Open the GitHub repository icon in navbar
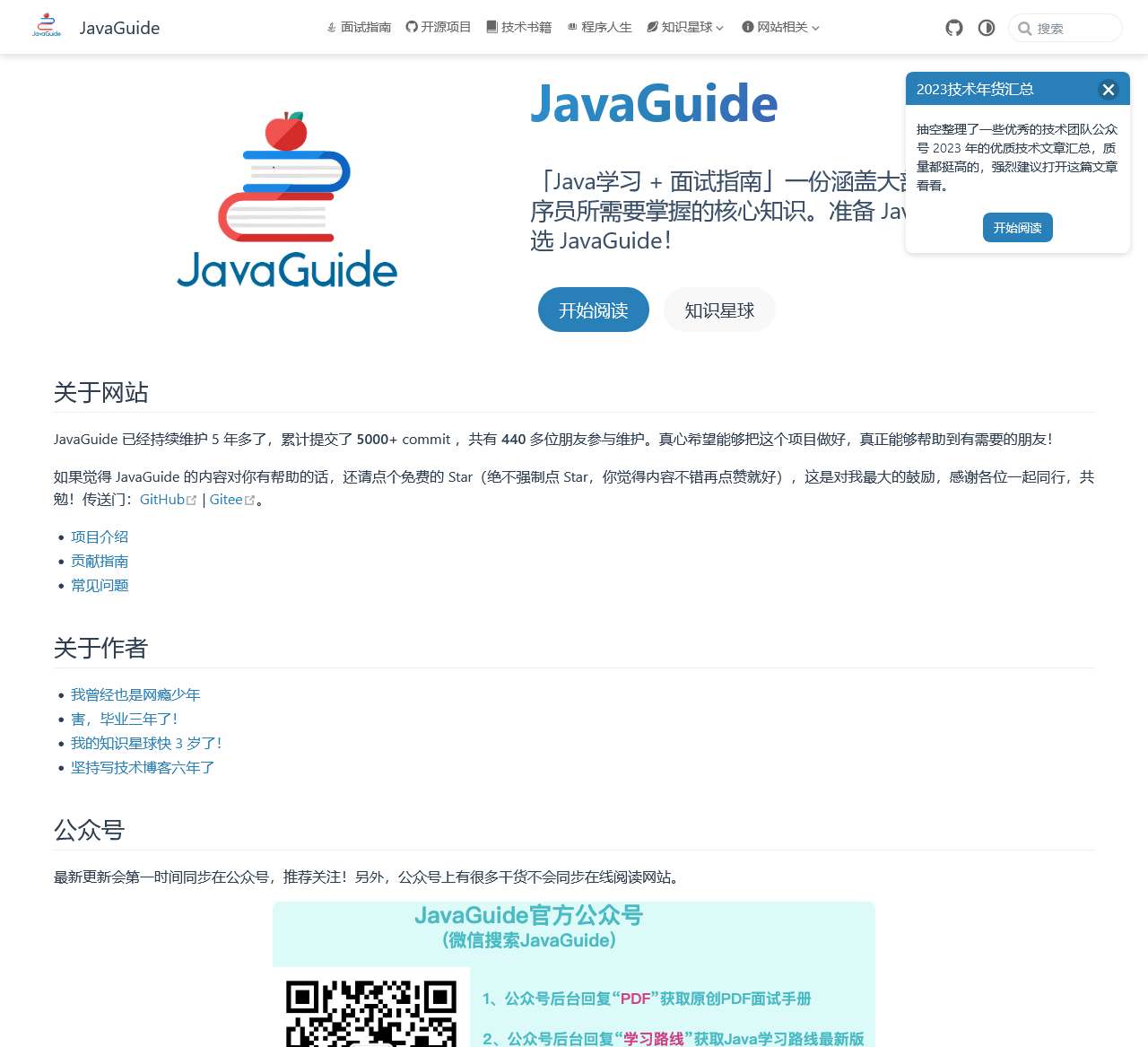 [x=954, y=28]
